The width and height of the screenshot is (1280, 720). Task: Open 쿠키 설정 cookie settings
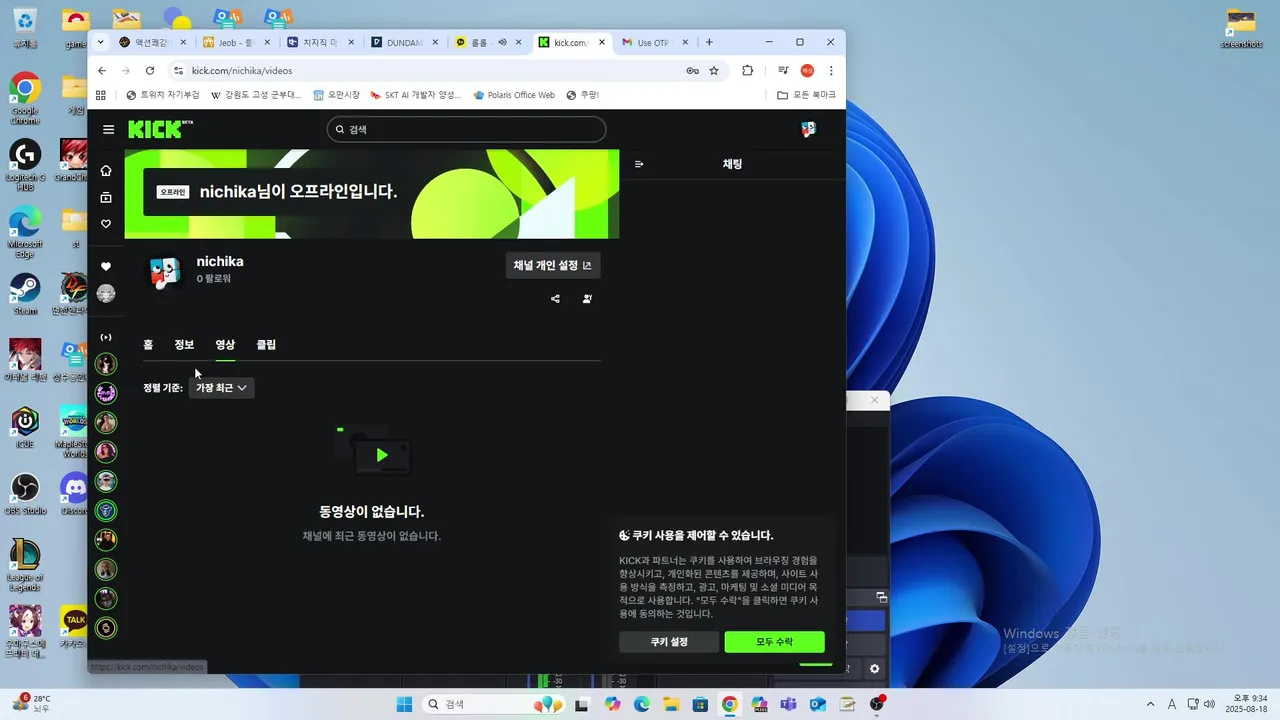pyautogui.click(x=668, y=642)
